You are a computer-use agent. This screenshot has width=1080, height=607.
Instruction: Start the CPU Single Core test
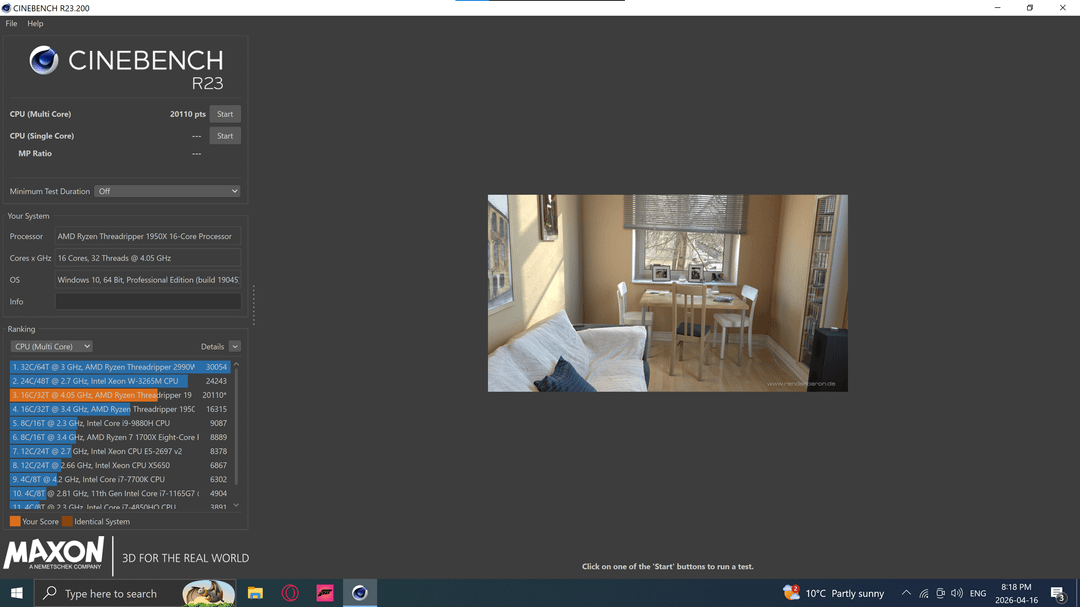point(225,136)
